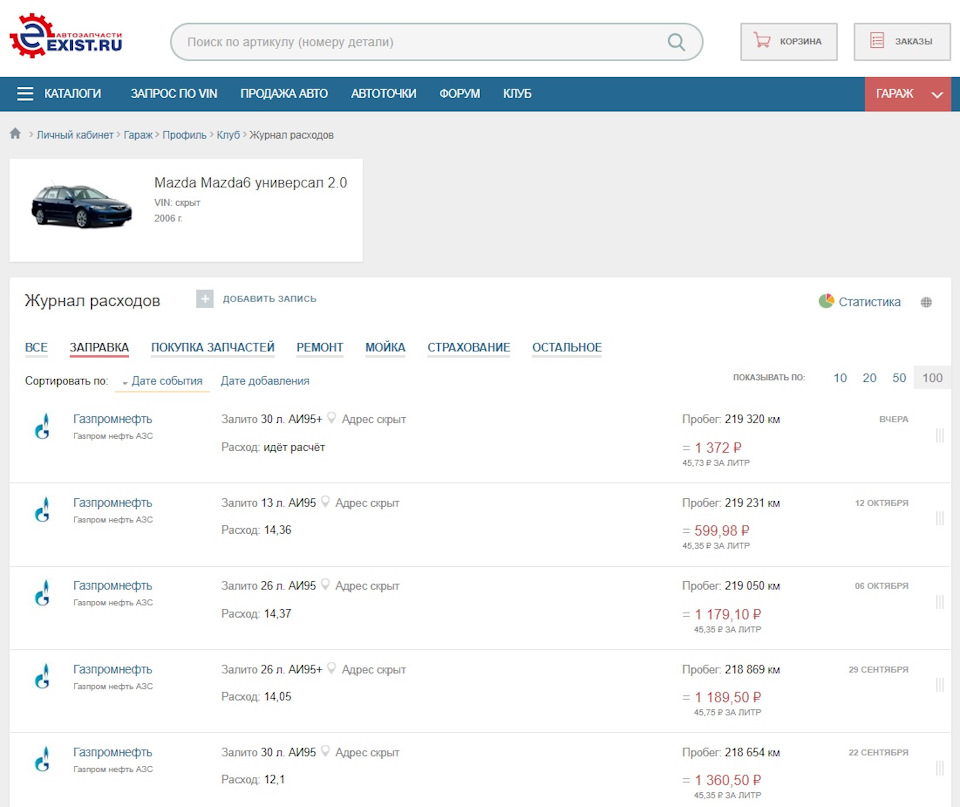Click drag handle on the 12 октября entry

(939, 519)
